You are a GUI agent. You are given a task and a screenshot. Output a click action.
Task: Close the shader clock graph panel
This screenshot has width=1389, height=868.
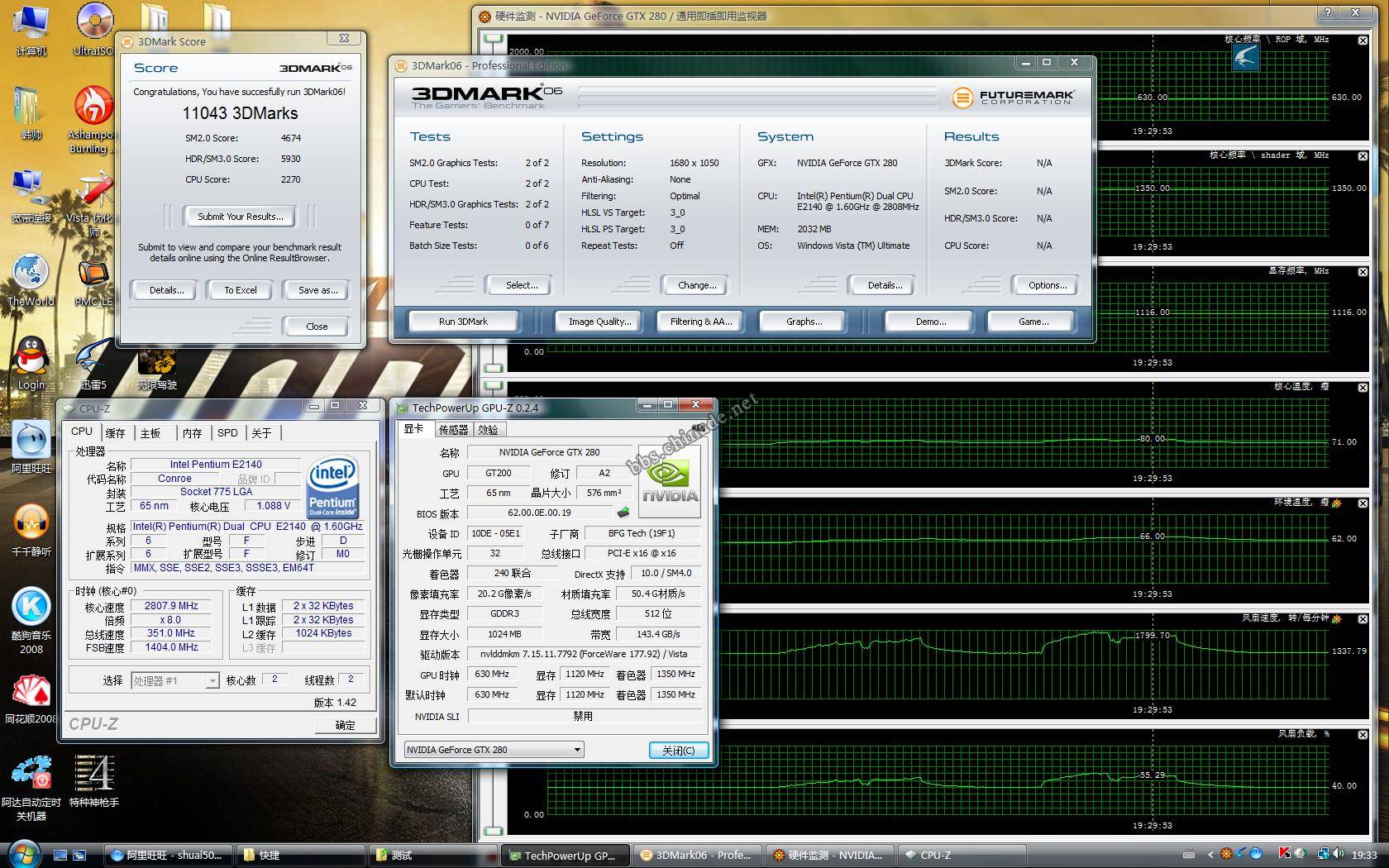pos(1363,155)
